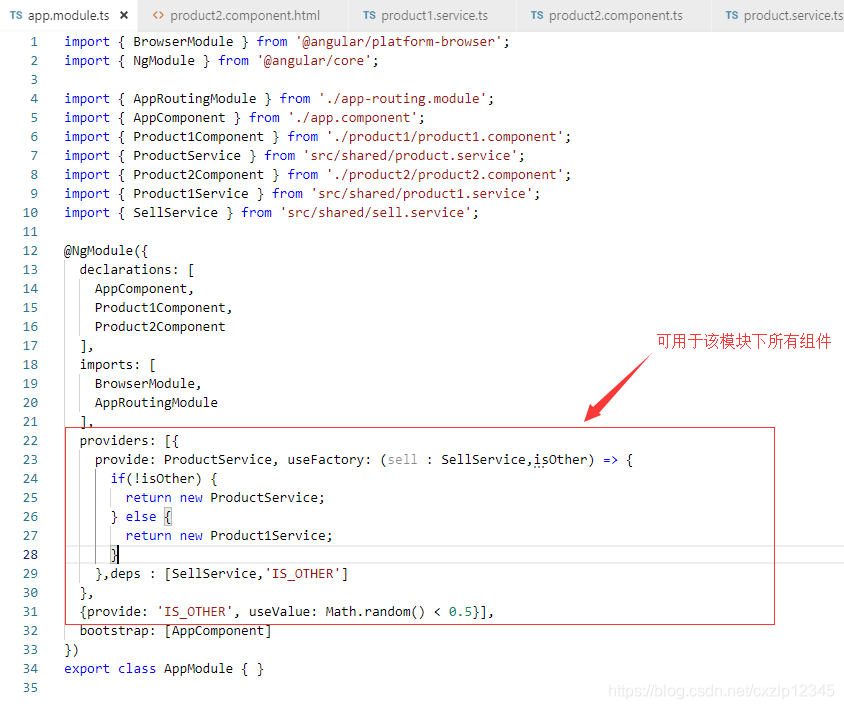844x709 pixels.
Task: Click 'return new ProductService;' statement
Action: click(225, 498)
